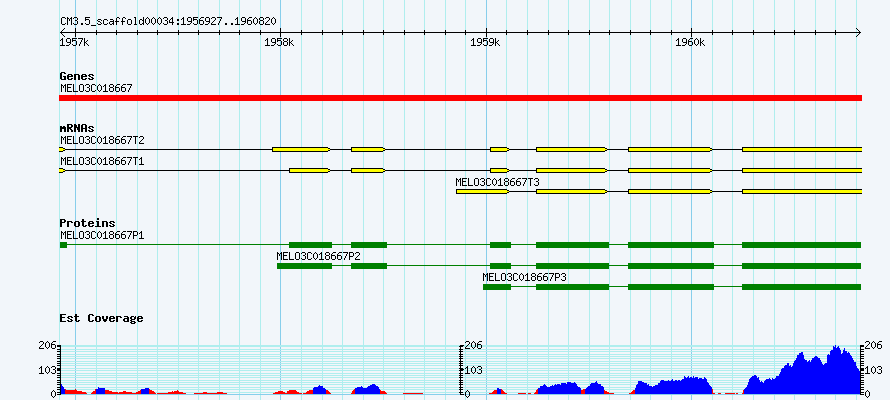Click the CM3.5_scaffold00034:1956927..1960820 region label
890x400 pixels.
point(168,22)
